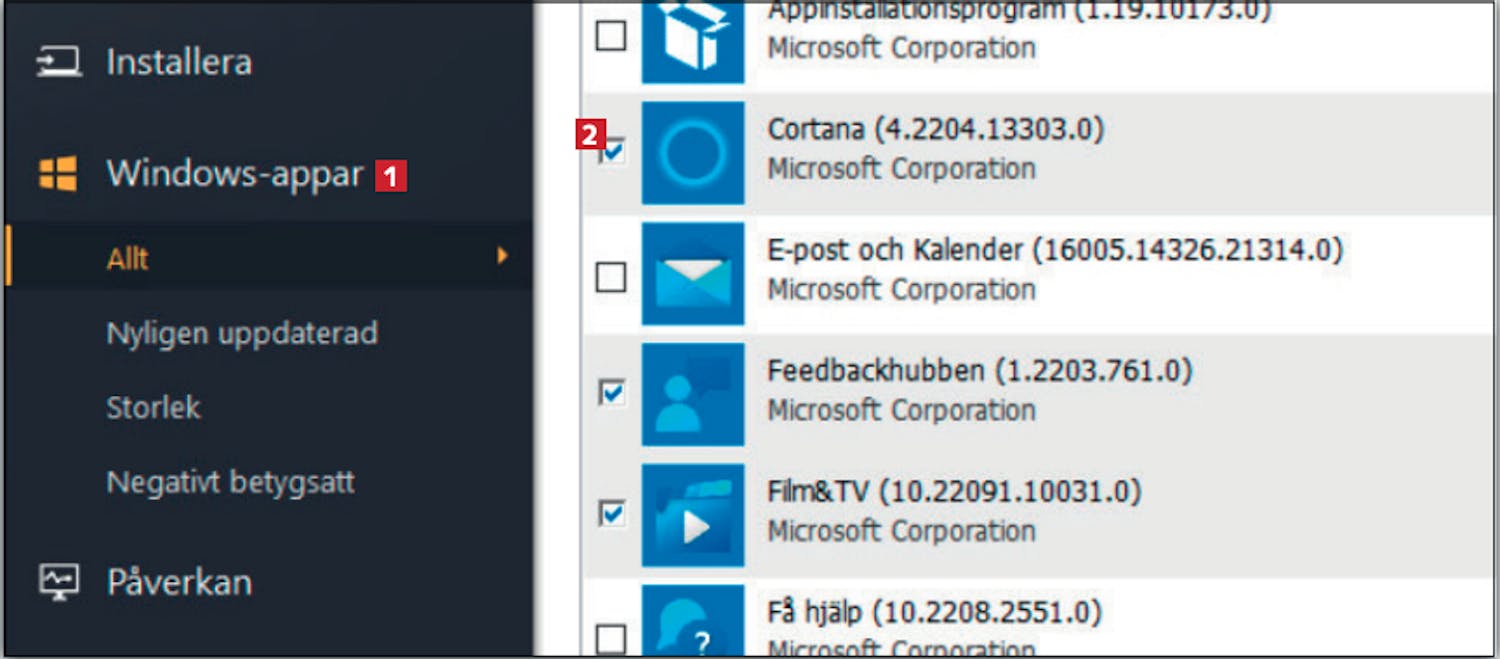
Task: Click Microsoft Corporation under E-post och Kalender
Action: click(901, 290)
